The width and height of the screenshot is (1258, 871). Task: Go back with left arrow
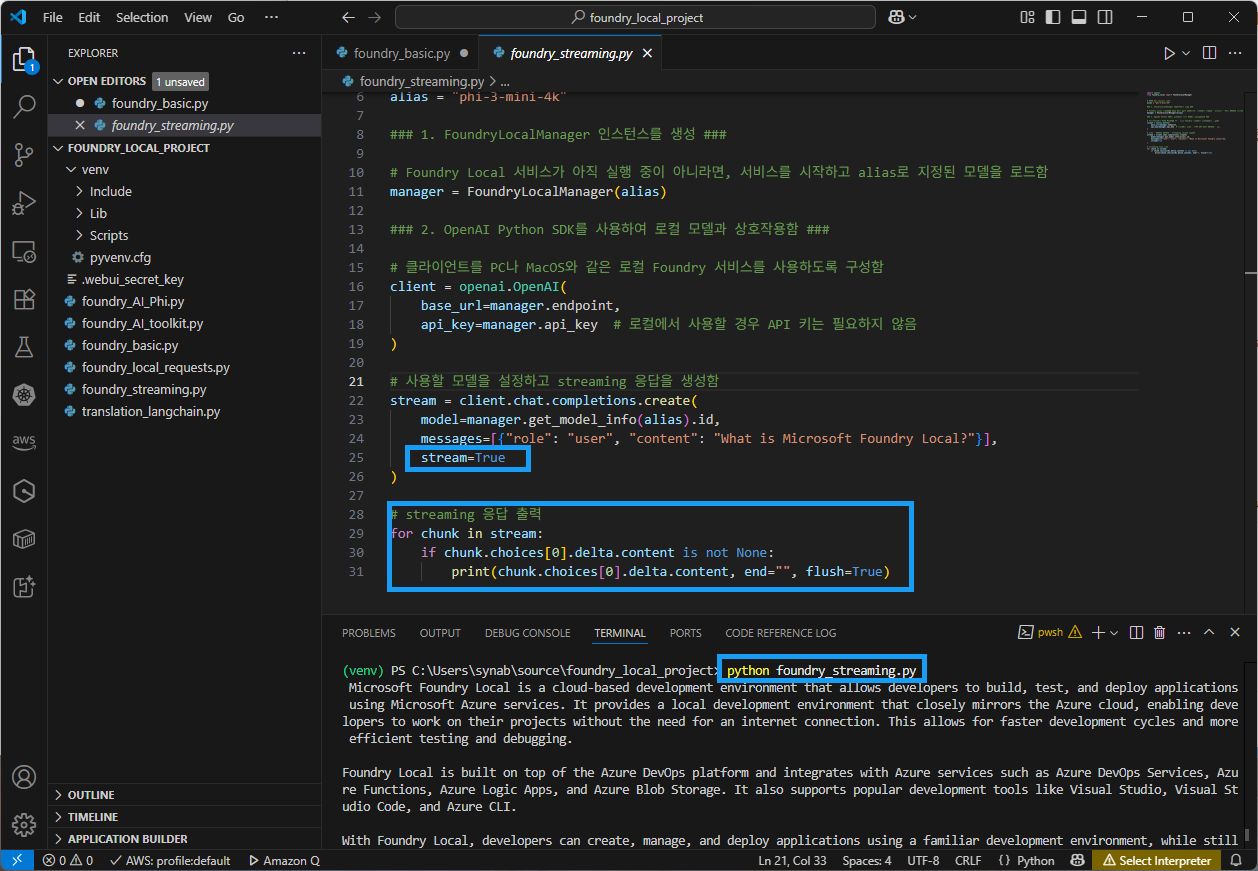348,17
